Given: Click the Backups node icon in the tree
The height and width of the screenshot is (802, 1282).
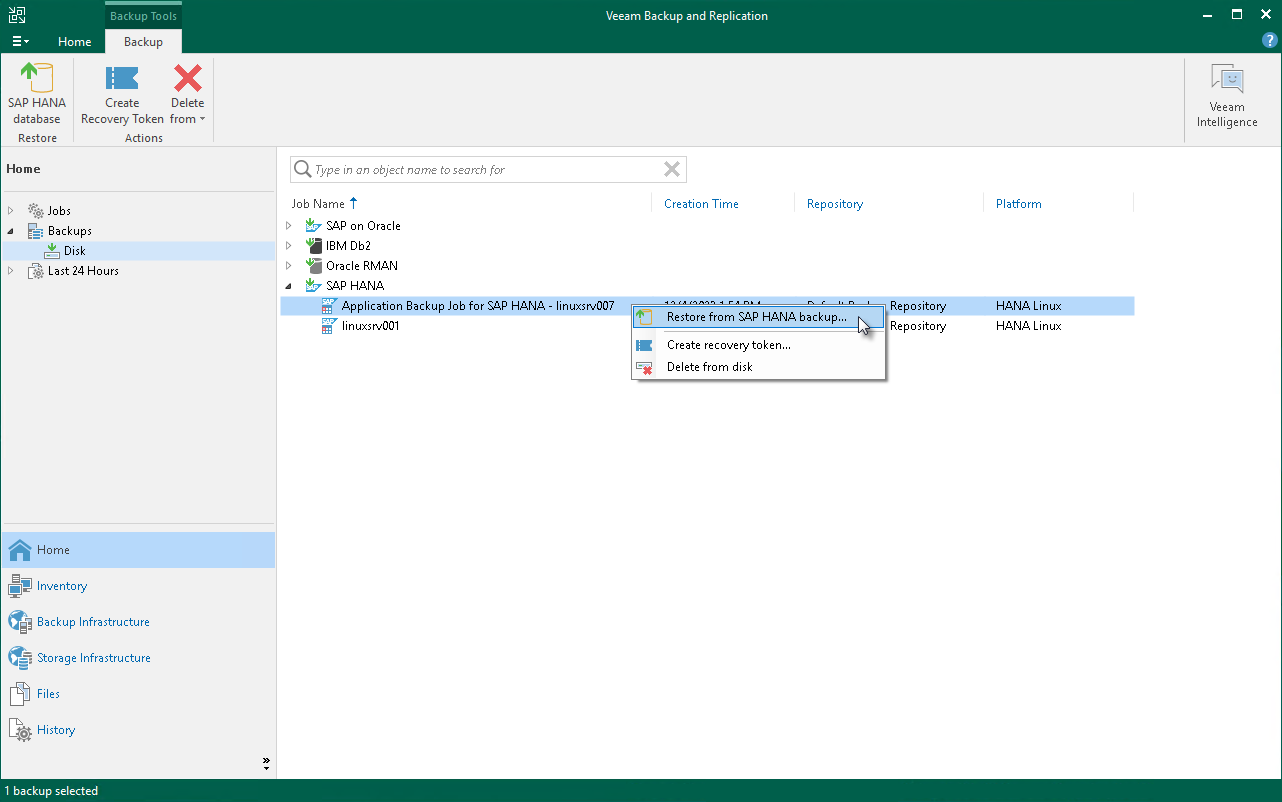Looking at the screenshot, I should coord(36,231).
